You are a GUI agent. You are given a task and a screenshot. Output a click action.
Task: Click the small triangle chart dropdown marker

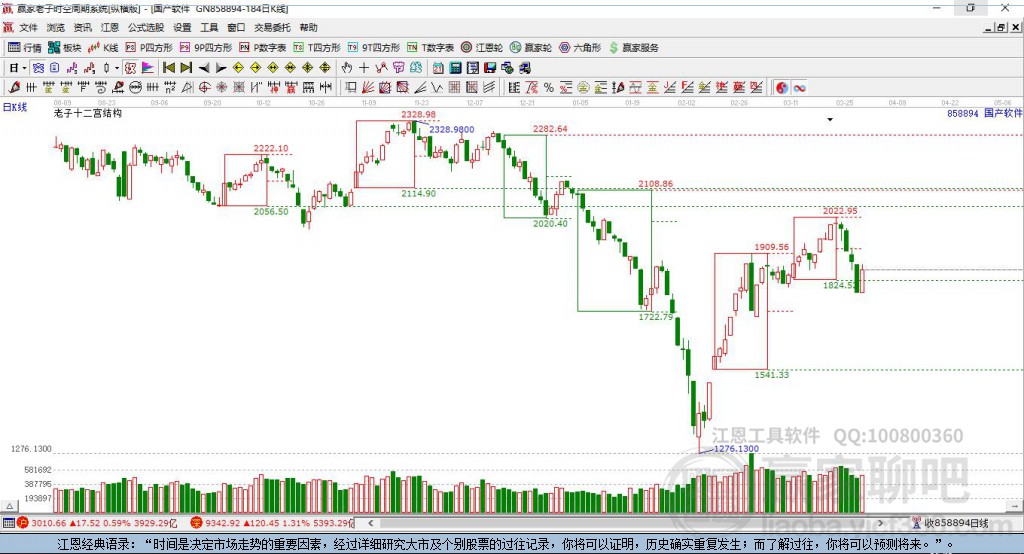830,120
